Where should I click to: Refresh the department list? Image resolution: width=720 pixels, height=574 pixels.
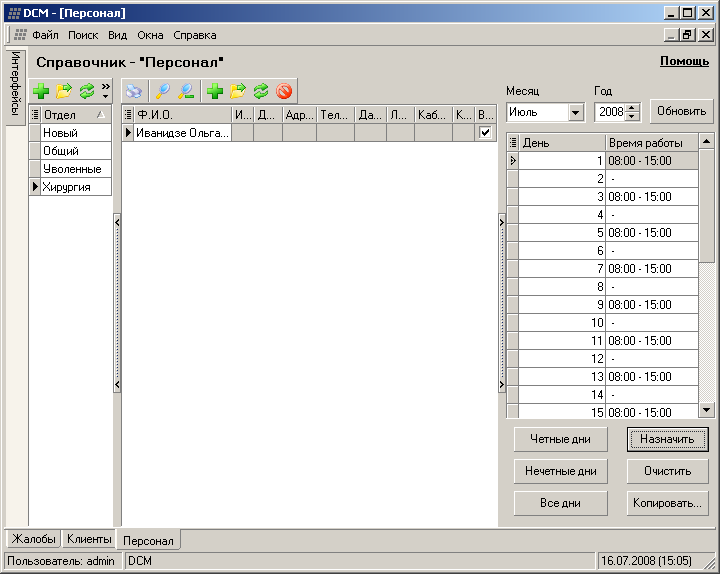86,91
